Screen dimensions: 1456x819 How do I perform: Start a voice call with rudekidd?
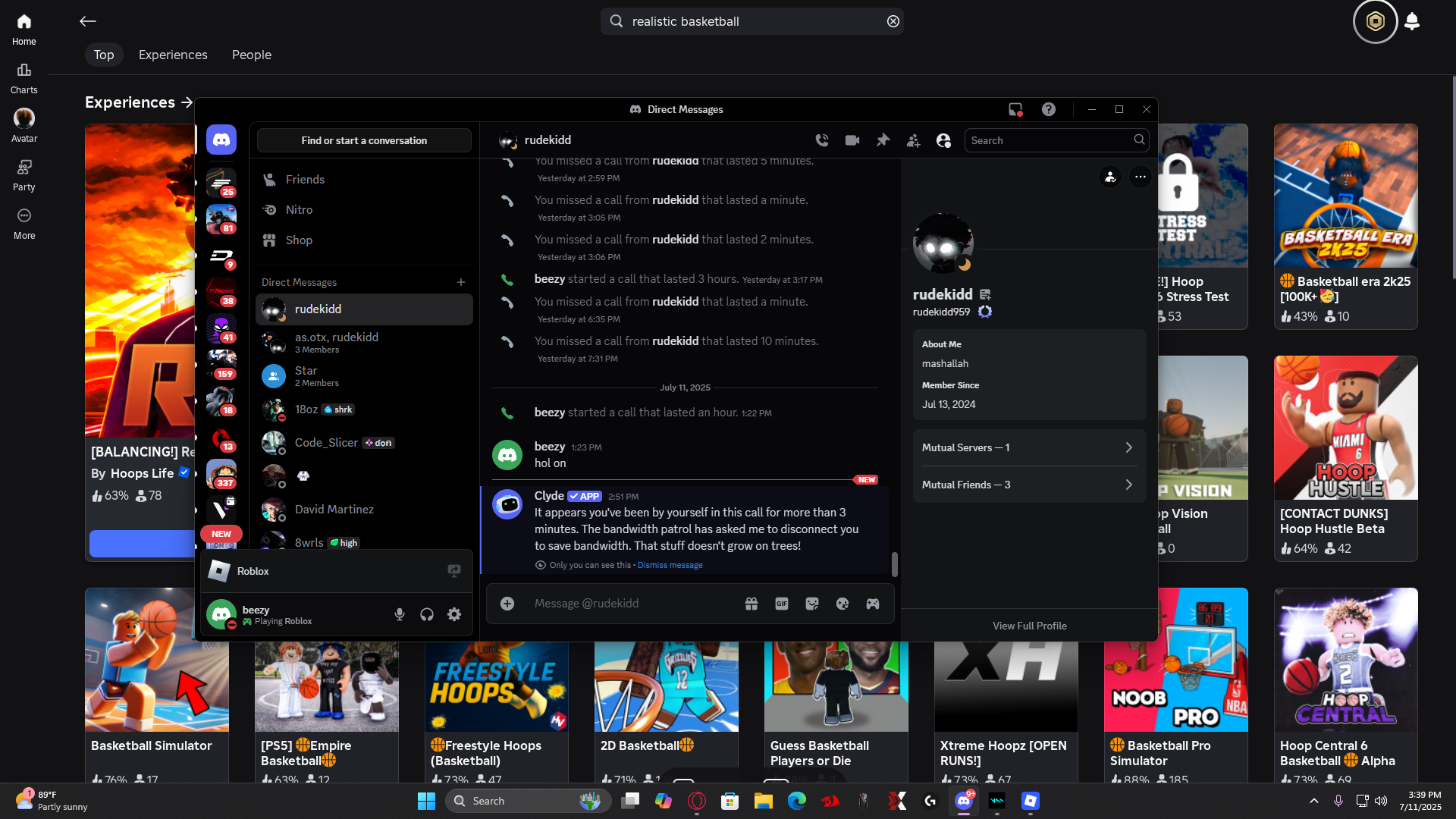tap(822, 140)
